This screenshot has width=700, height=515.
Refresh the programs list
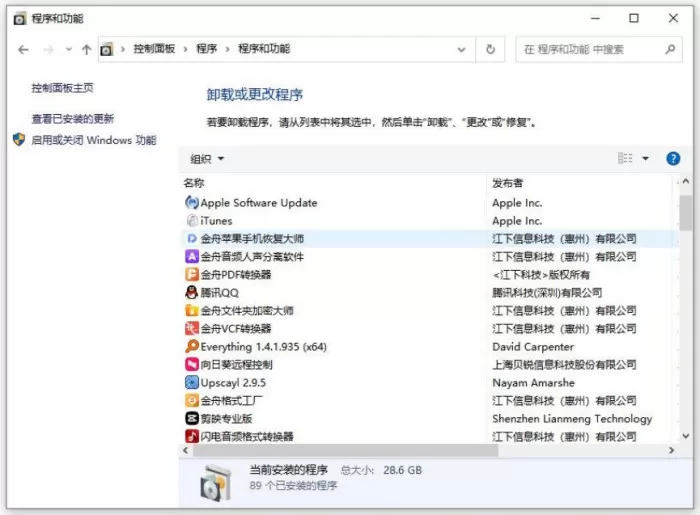pos(490,49)
